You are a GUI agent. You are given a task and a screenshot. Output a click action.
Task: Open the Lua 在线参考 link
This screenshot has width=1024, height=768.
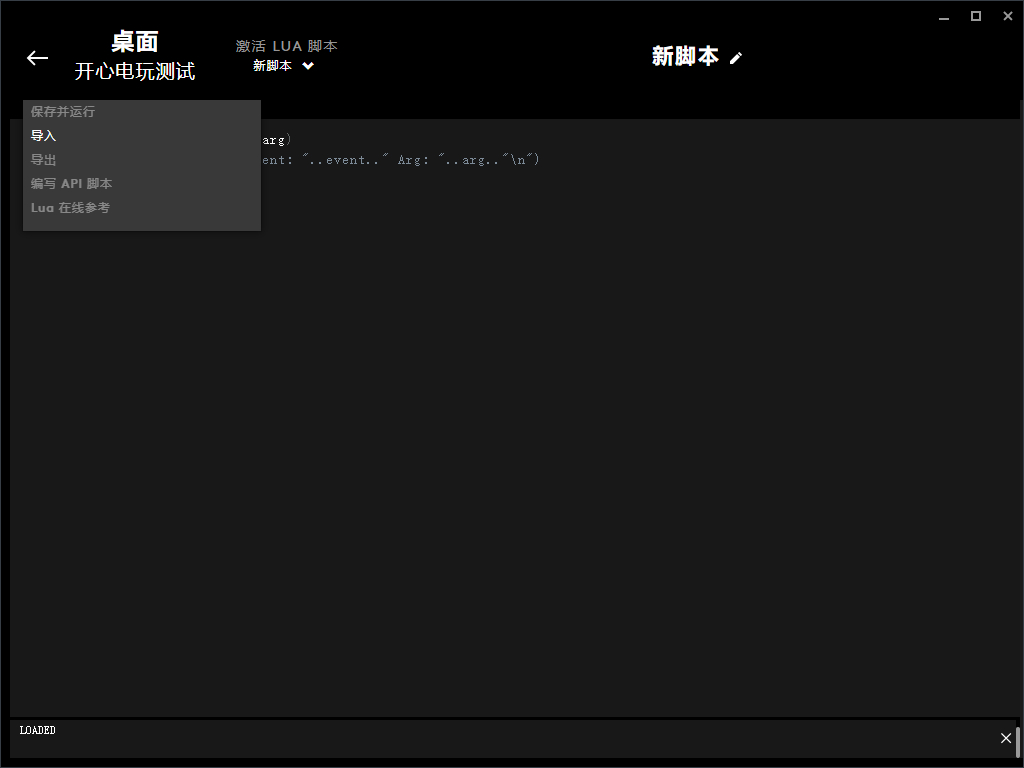(70, 208)
